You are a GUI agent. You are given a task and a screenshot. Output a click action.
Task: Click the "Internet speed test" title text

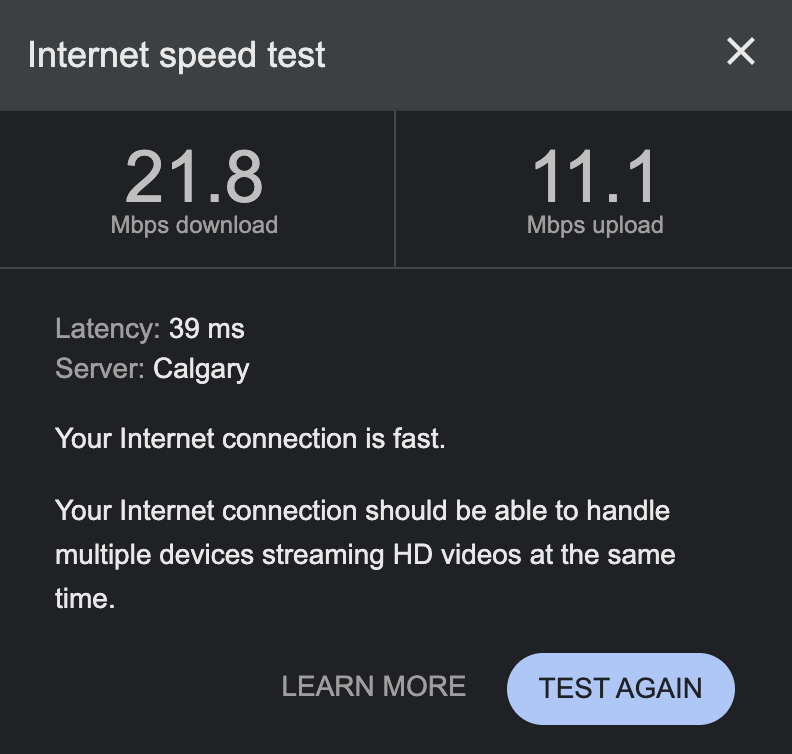177,55
